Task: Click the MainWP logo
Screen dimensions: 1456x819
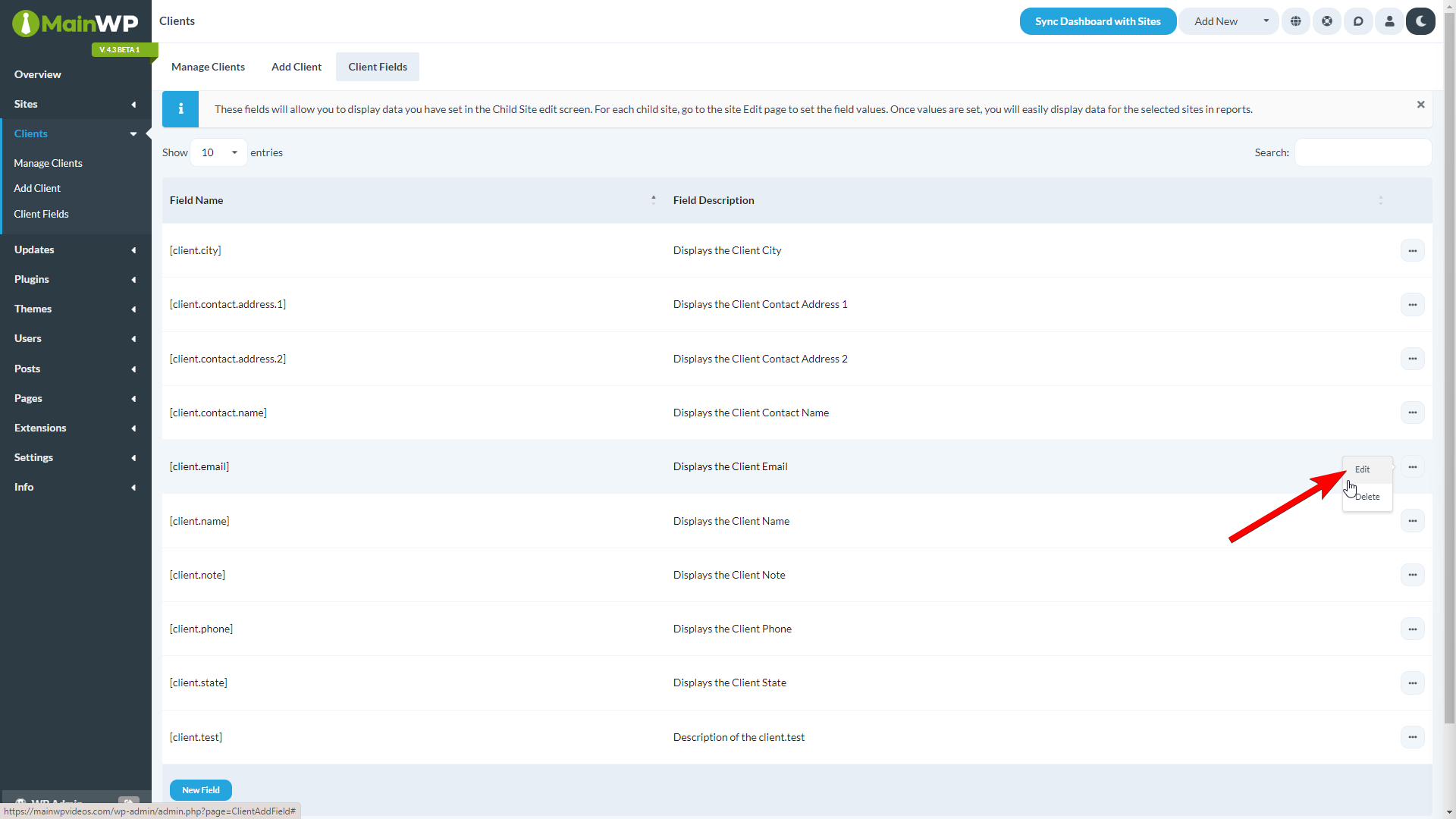Action: tap(75, 24)
